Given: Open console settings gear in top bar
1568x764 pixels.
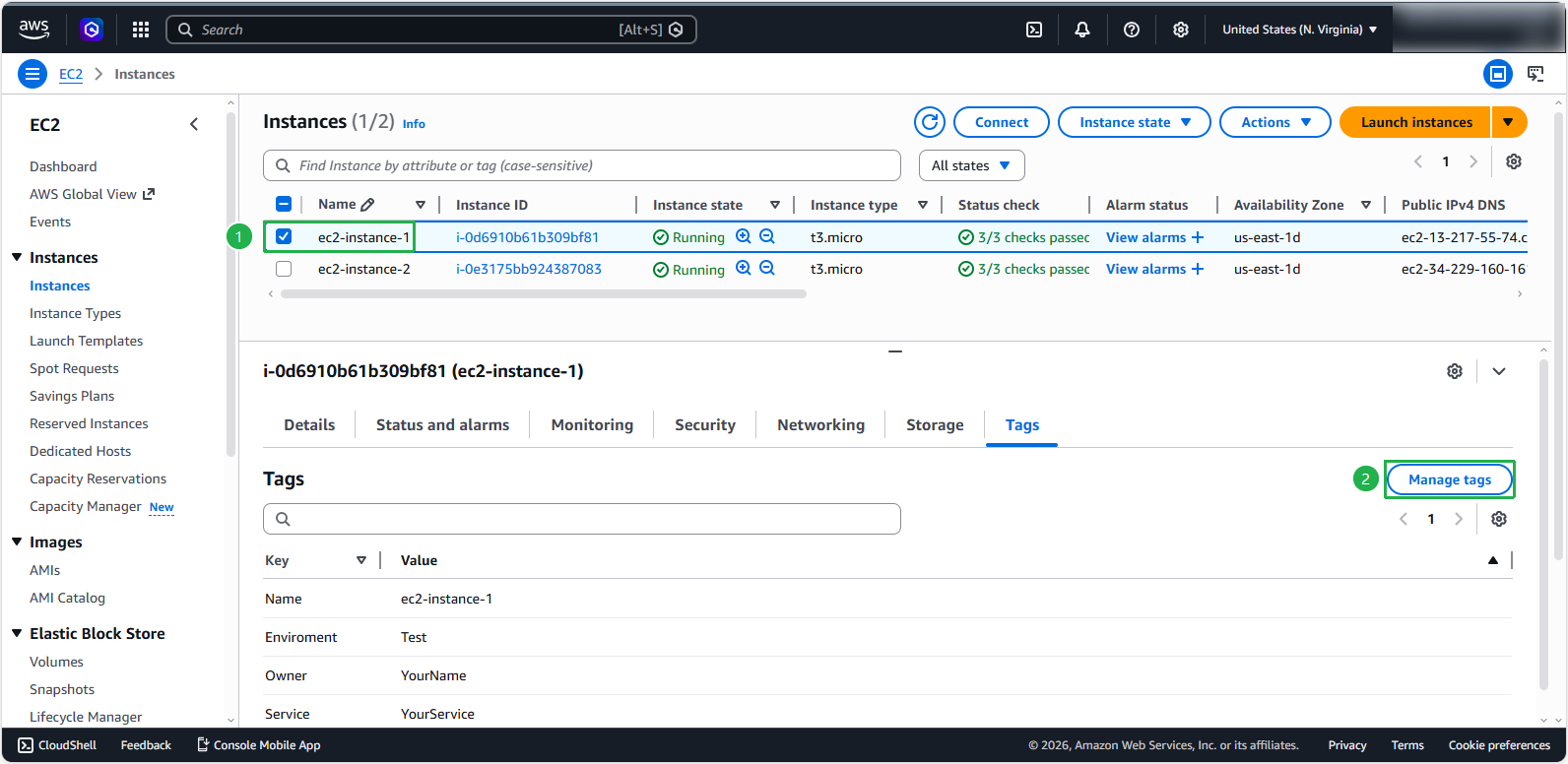Looking at the screenshot, I should (1181, 30).
